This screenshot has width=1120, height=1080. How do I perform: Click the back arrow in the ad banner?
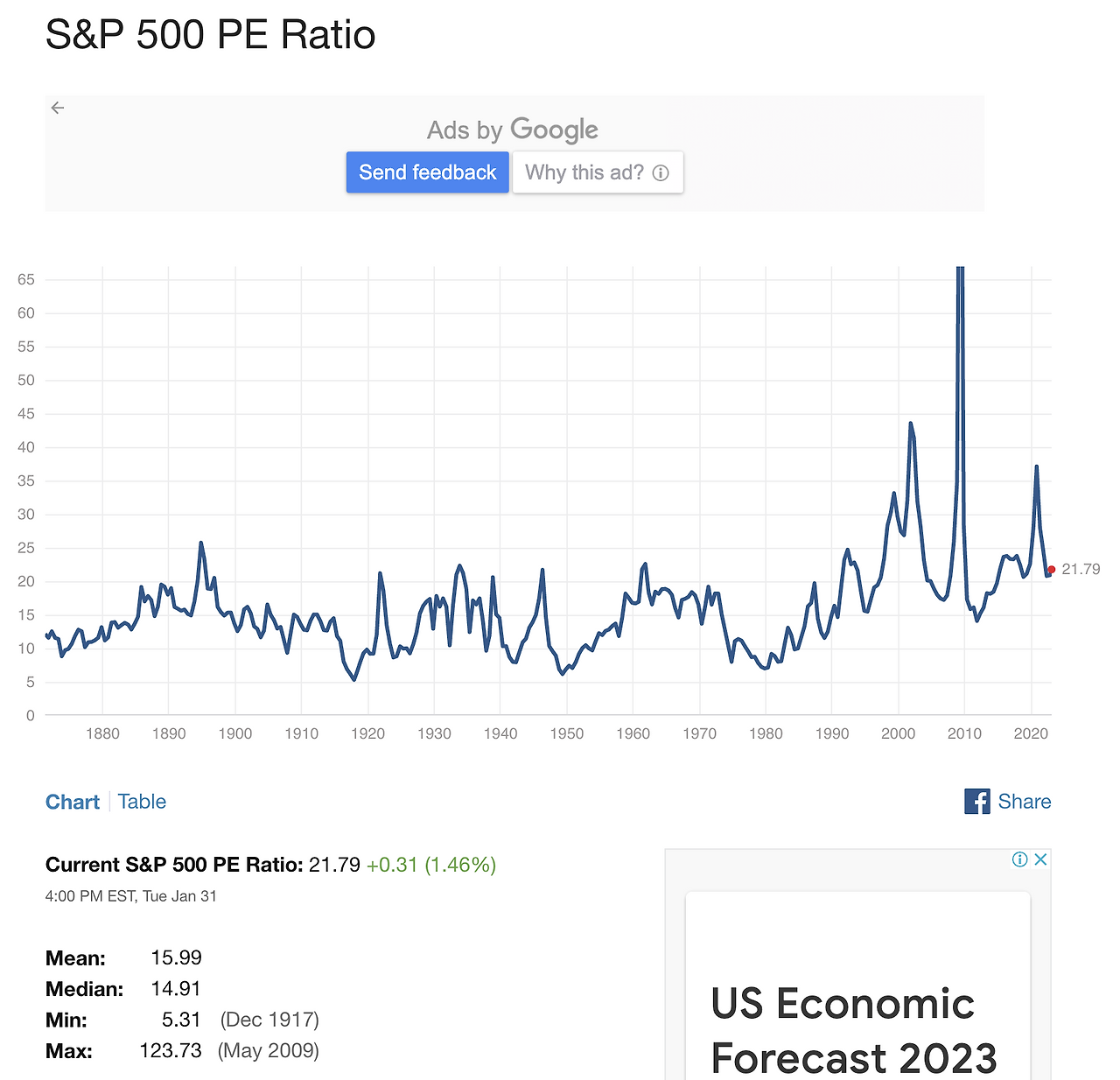coord(58,108)
